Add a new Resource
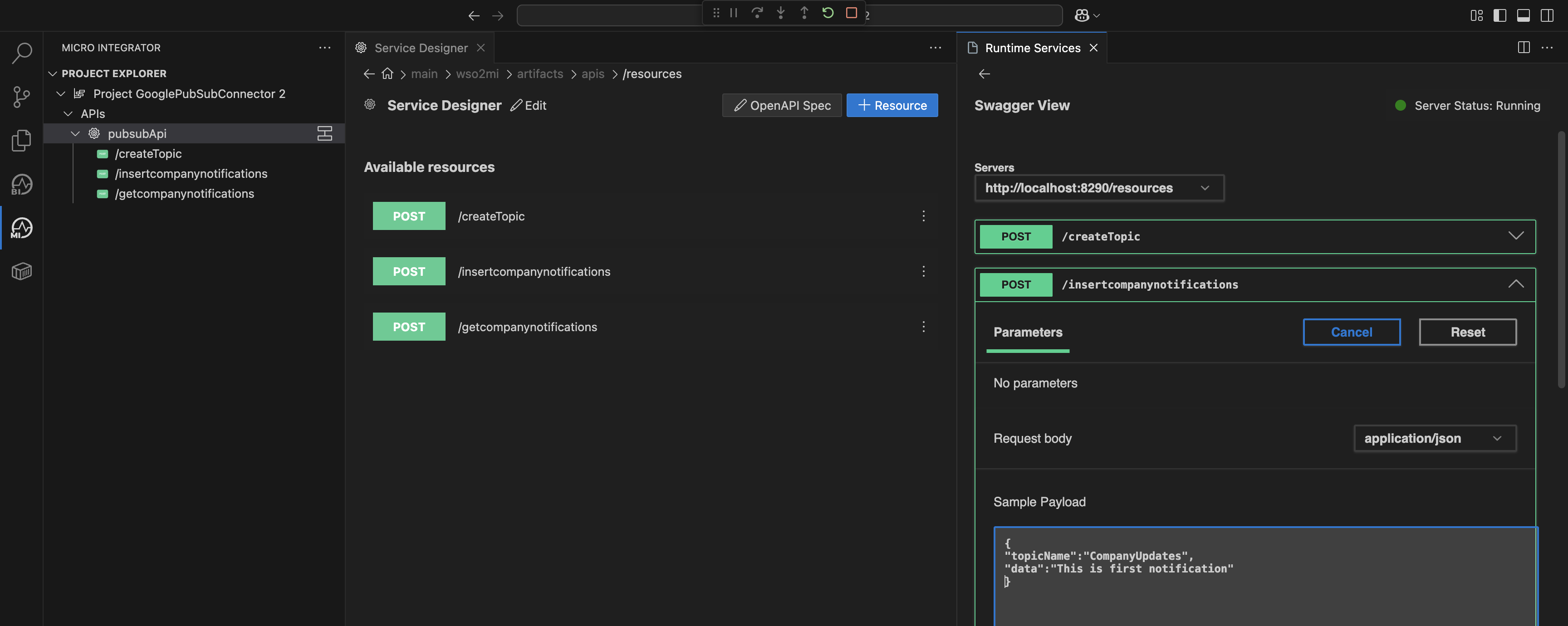 click(892, 105)
